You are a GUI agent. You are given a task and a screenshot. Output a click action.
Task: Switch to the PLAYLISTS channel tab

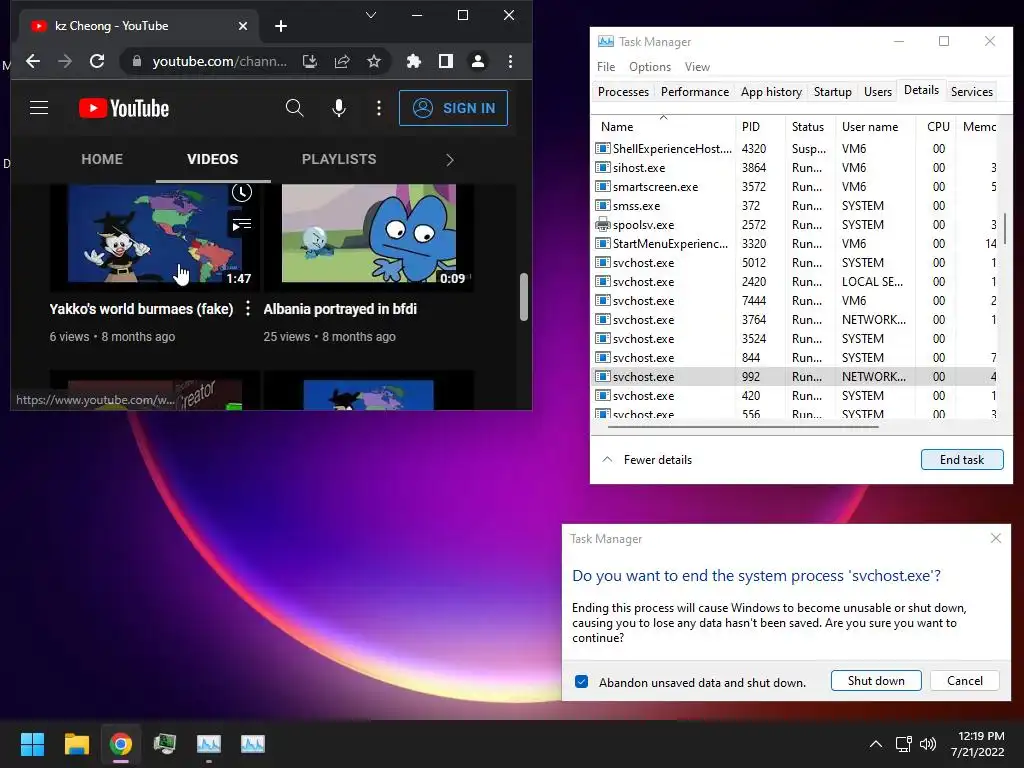pos(338,159)
